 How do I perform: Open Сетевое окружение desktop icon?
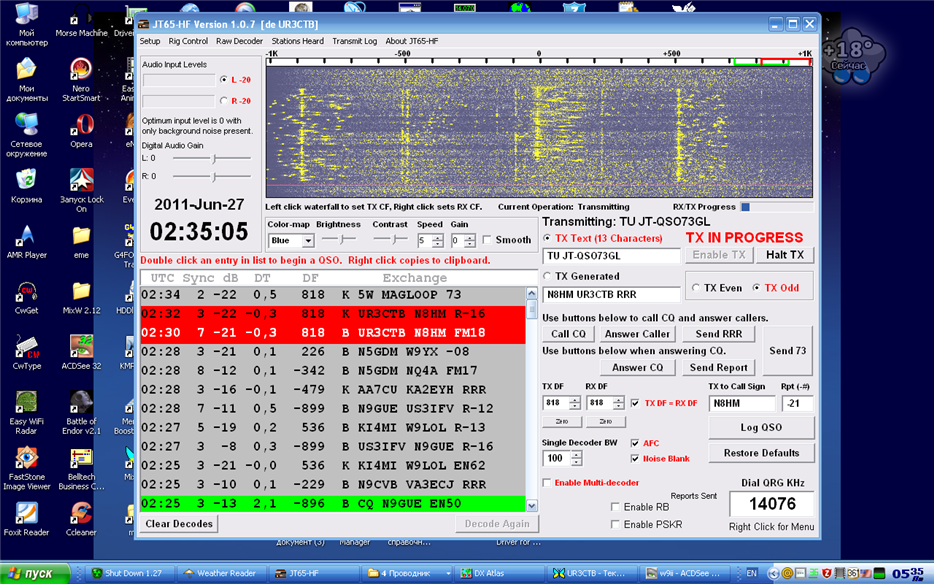(26, 135)
